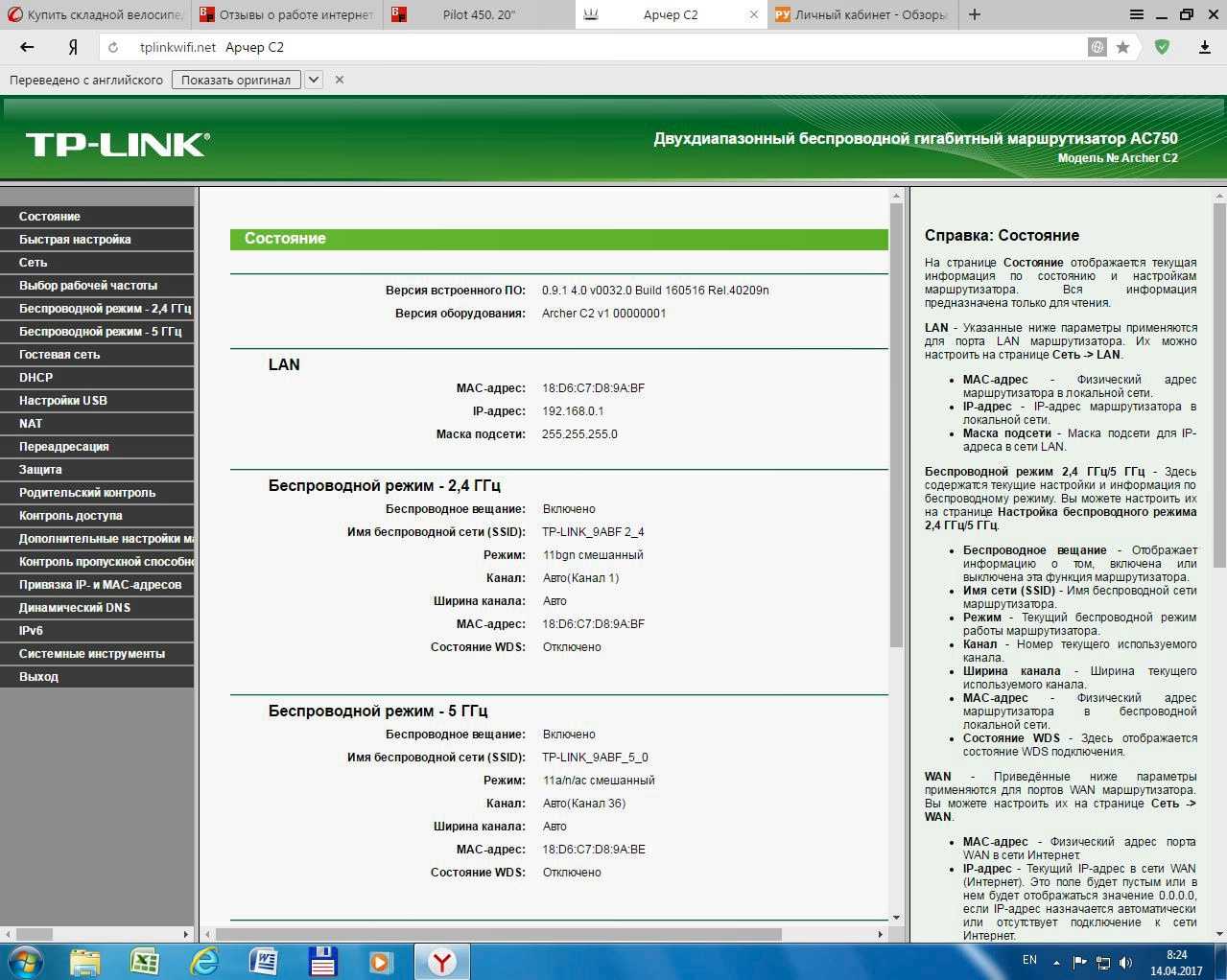Click the firmware version text 0.9.1 4.0

tap(655, 291)
